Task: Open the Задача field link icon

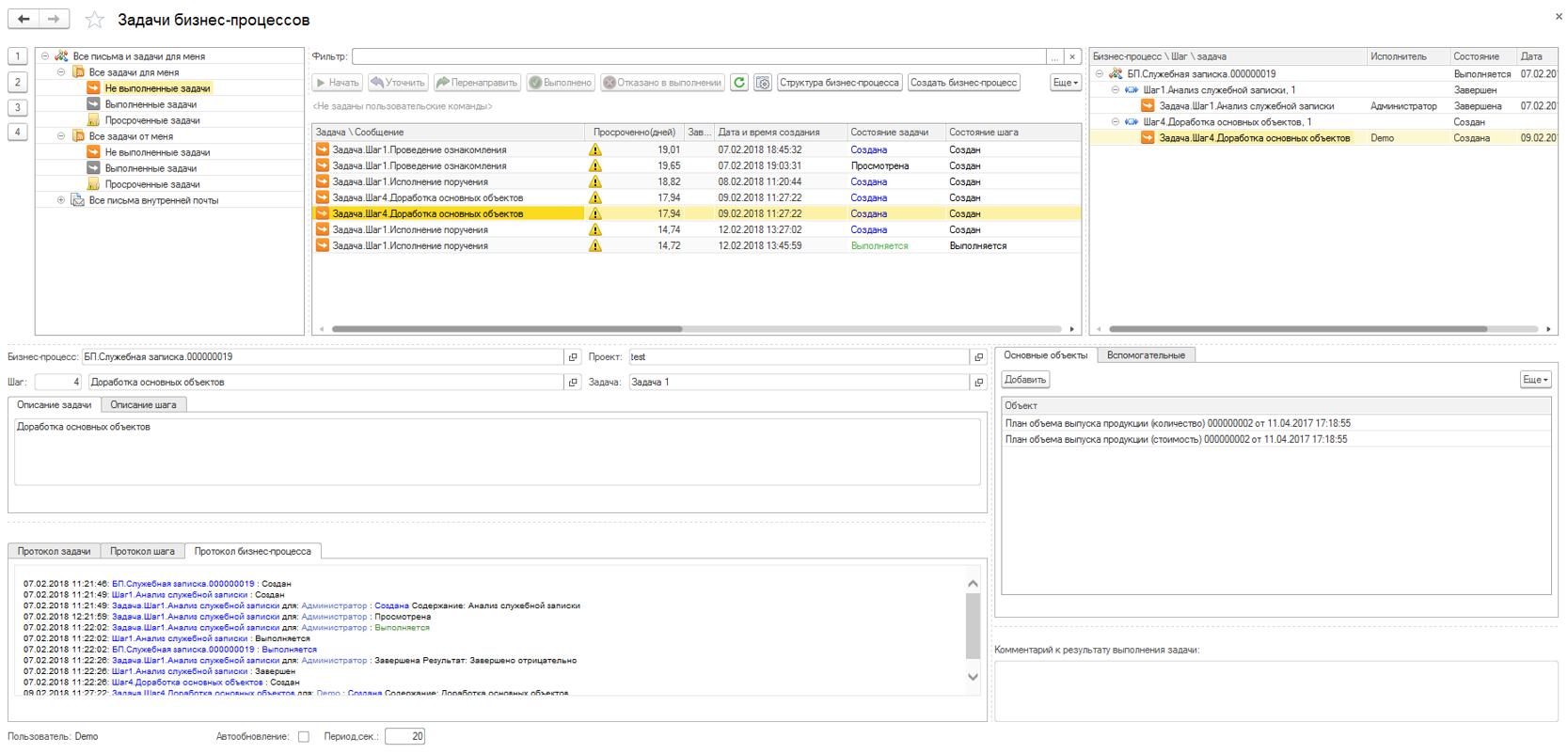Action: (x=978, y=383)
